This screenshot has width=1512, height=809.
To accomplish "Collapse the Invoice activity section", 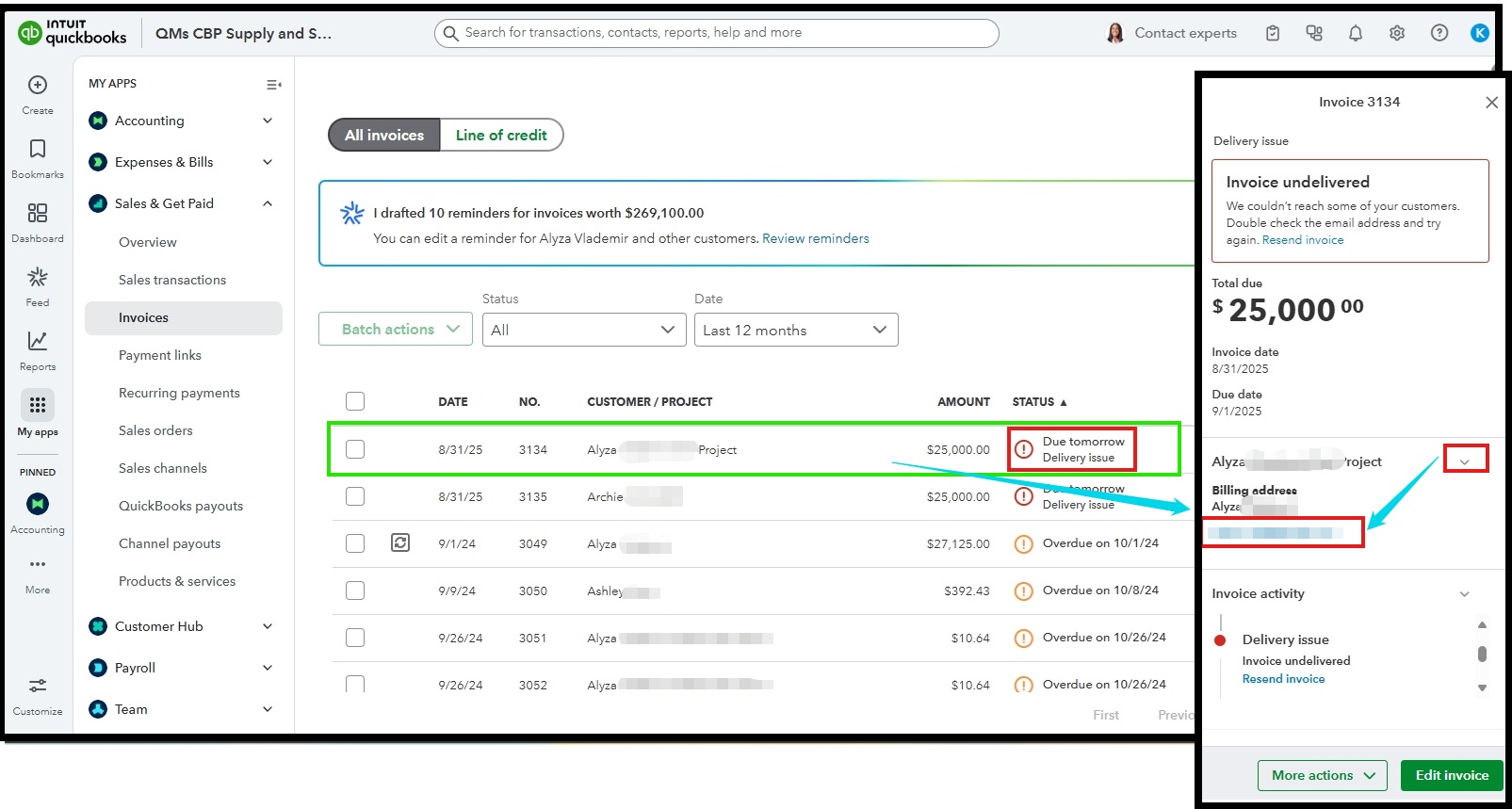I will point(1465,593).
